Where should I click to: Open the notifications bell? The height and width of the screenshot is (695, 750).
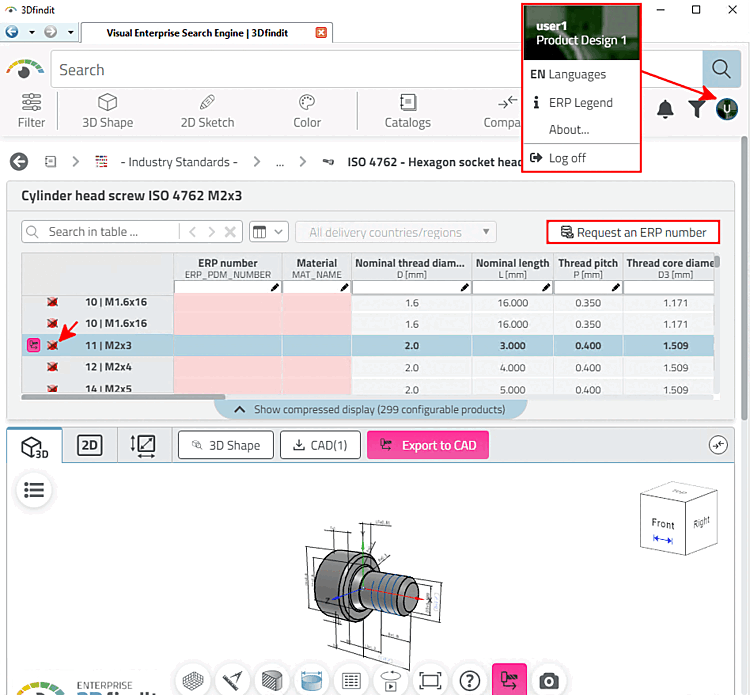pyautogui.click(x=665, y=110)
